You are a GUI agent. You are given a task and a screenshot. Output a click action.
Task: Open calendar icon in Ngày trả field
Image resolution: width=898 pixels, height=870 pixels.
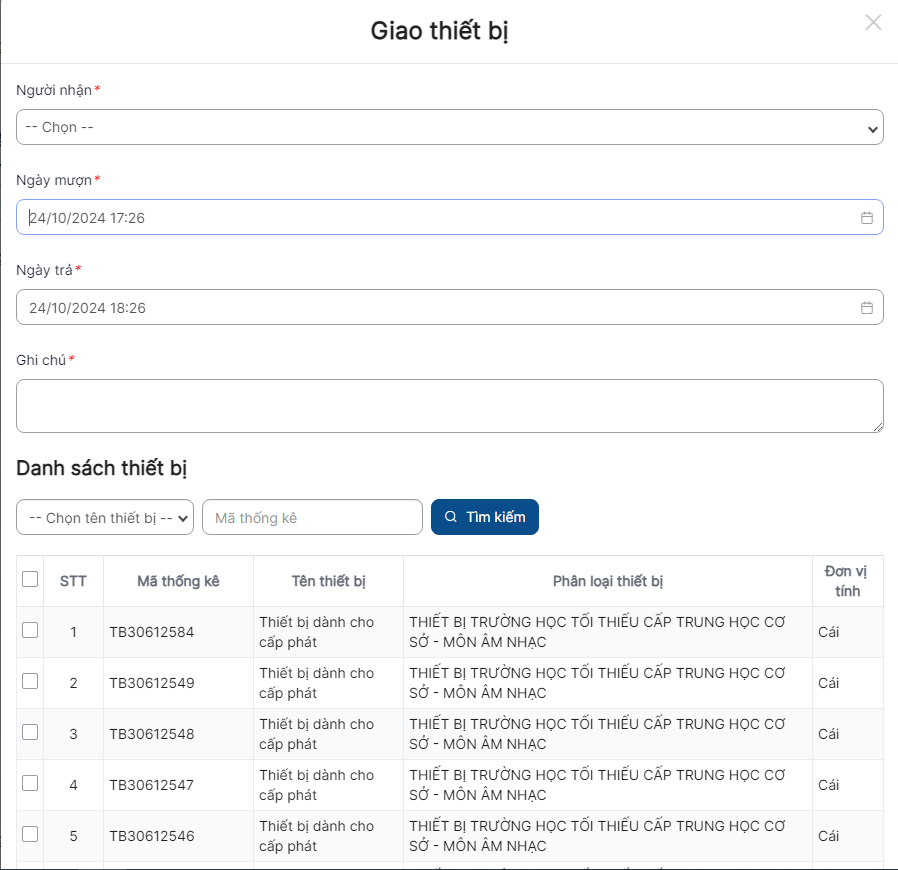[x=867, y=308]
